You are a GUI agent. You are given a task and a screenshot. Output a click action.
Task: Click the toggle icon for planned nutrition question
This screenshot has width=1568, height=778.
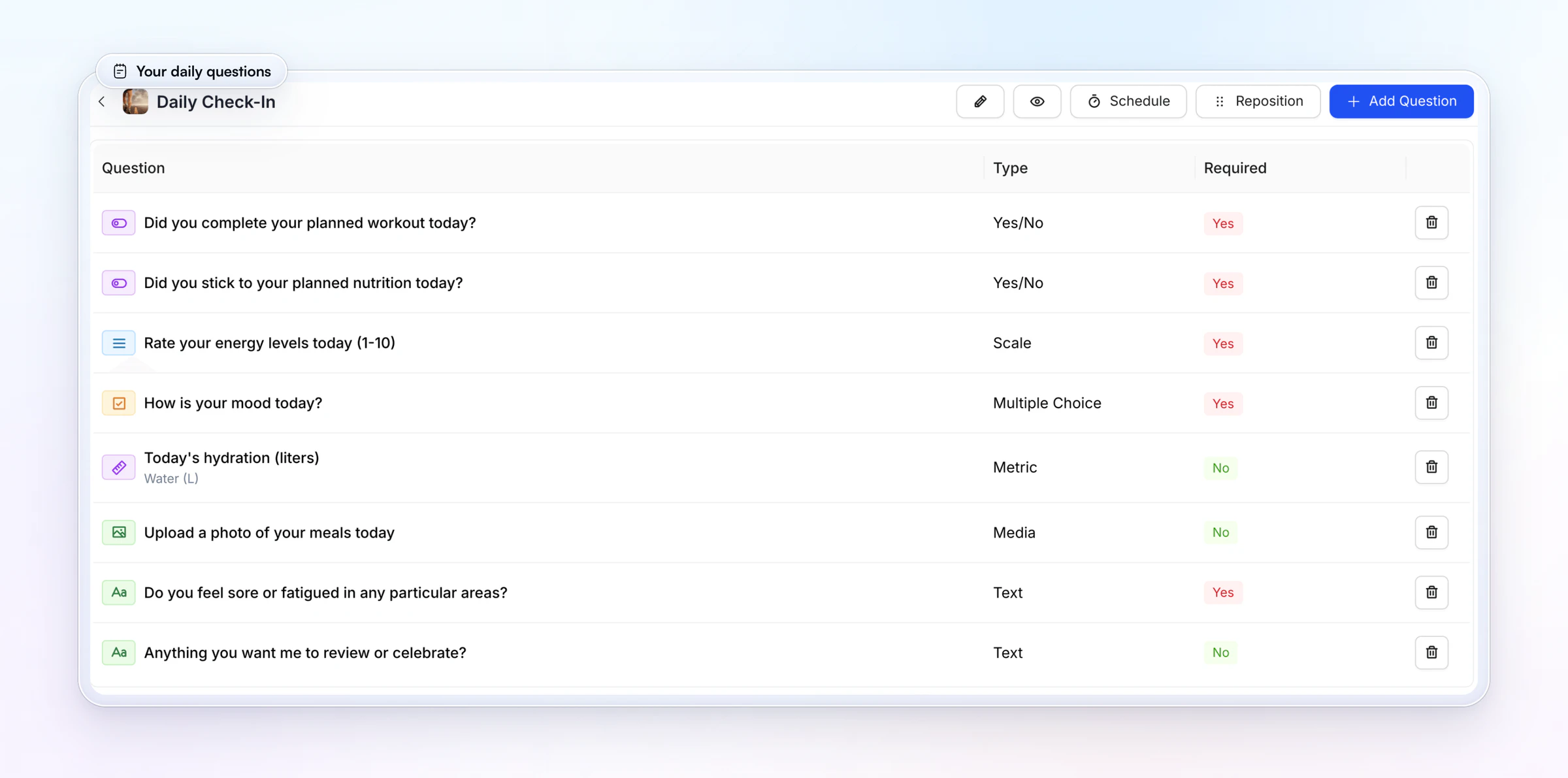(119, 283)
